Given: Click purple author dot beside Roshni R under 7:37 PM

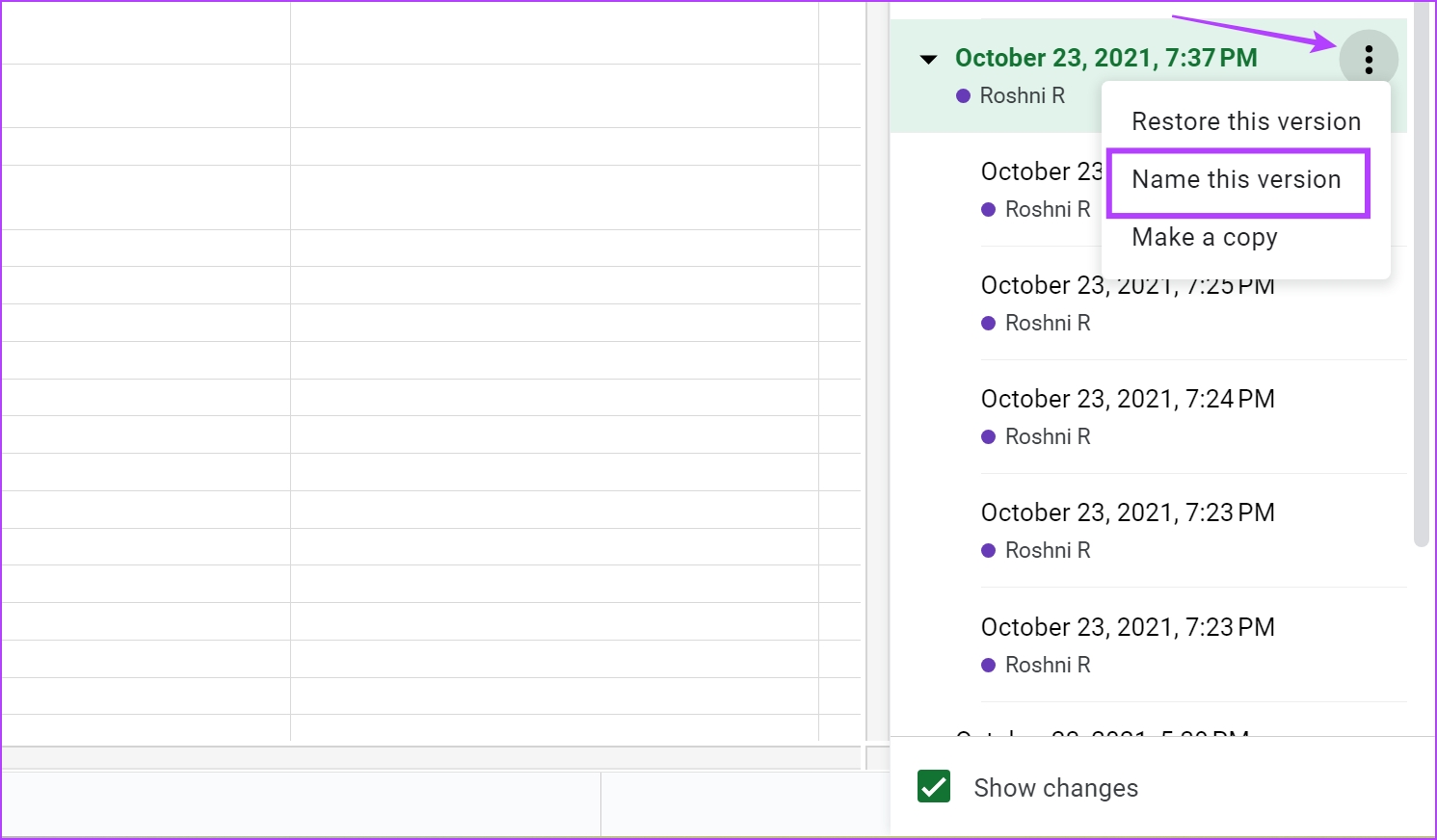Looking at the screenshot, I should 963,96.
